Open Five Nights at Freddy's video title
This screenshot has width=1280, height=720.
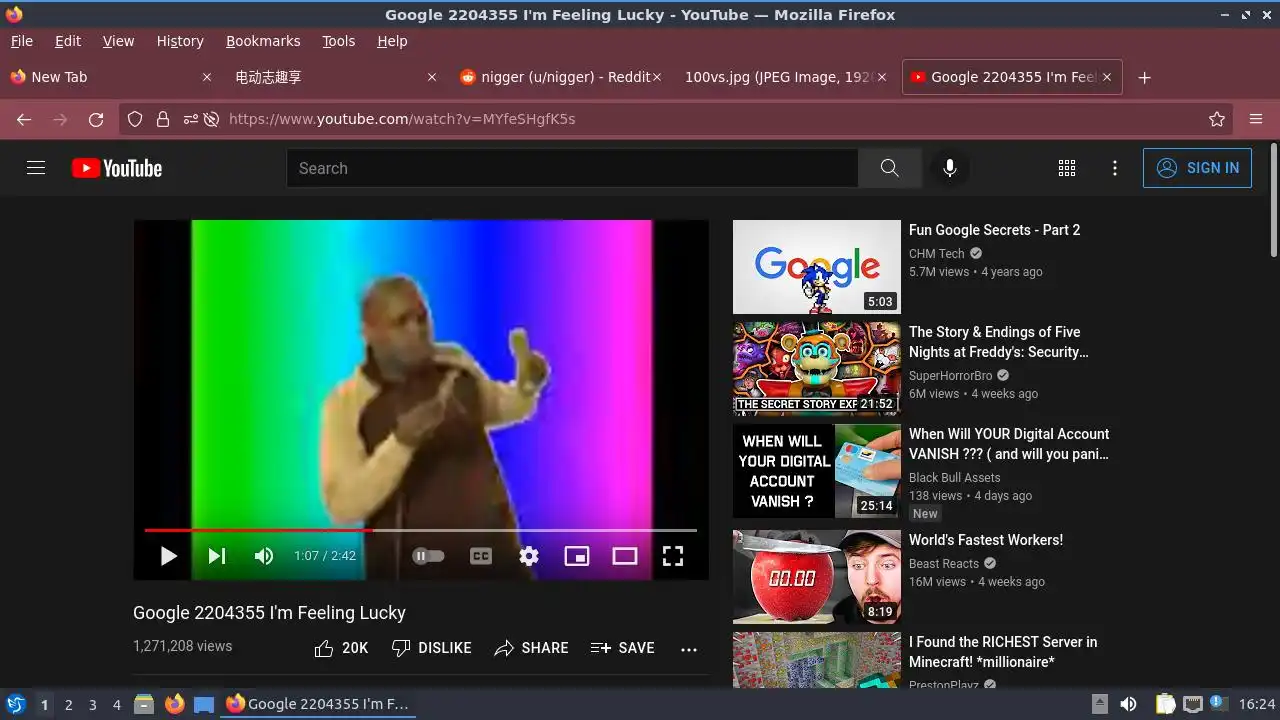pos(998,342)
